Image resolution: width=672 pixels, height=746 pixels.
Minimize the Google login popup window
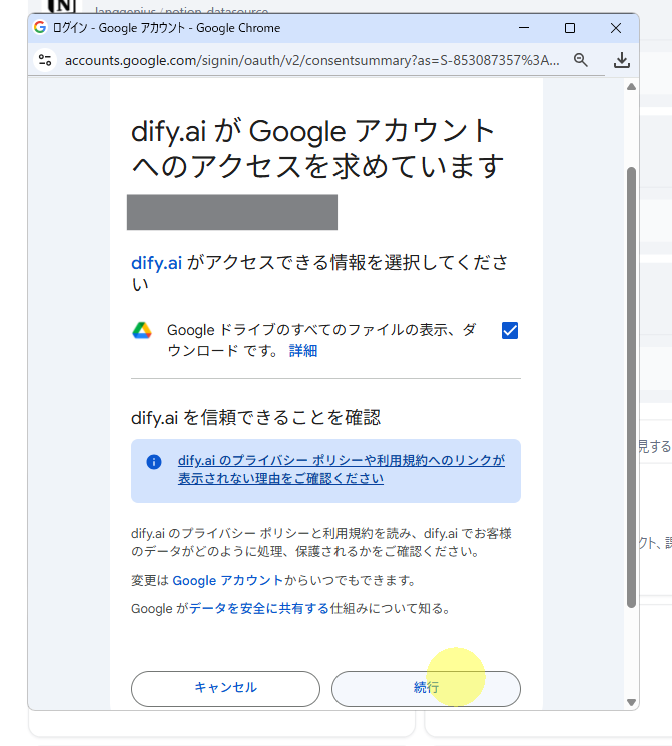coord(524,28)
